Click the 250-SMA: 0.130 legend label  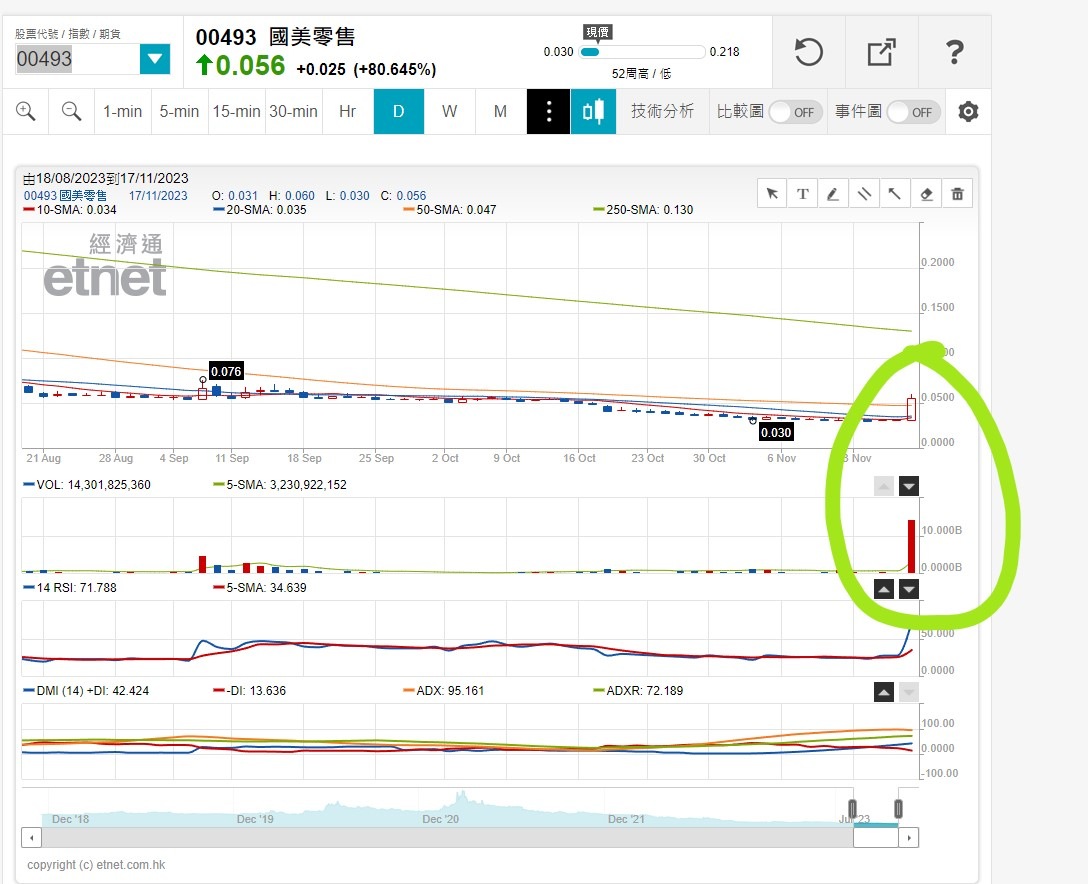coord(643,210)
